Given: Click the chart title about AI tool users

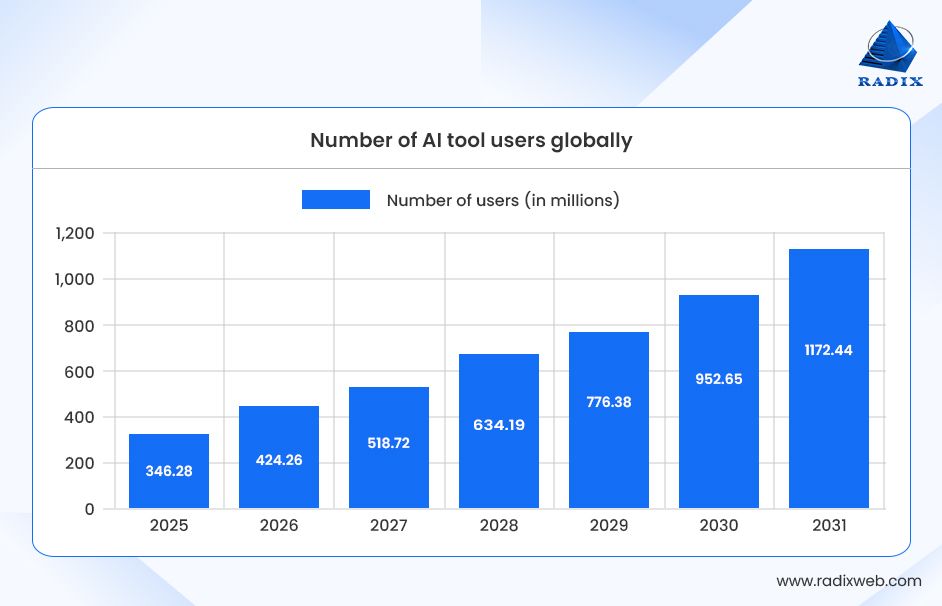Looking at the screenshot, I should (470, 141).
